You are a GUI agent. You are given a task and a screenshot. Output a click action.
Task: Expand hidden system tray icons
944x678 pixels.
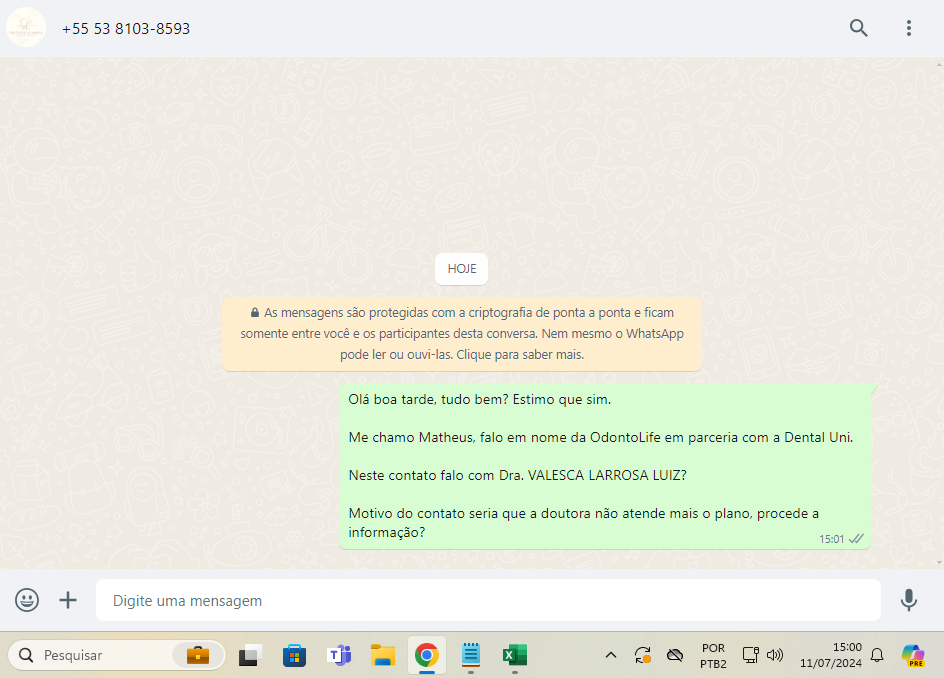point(610,655)
